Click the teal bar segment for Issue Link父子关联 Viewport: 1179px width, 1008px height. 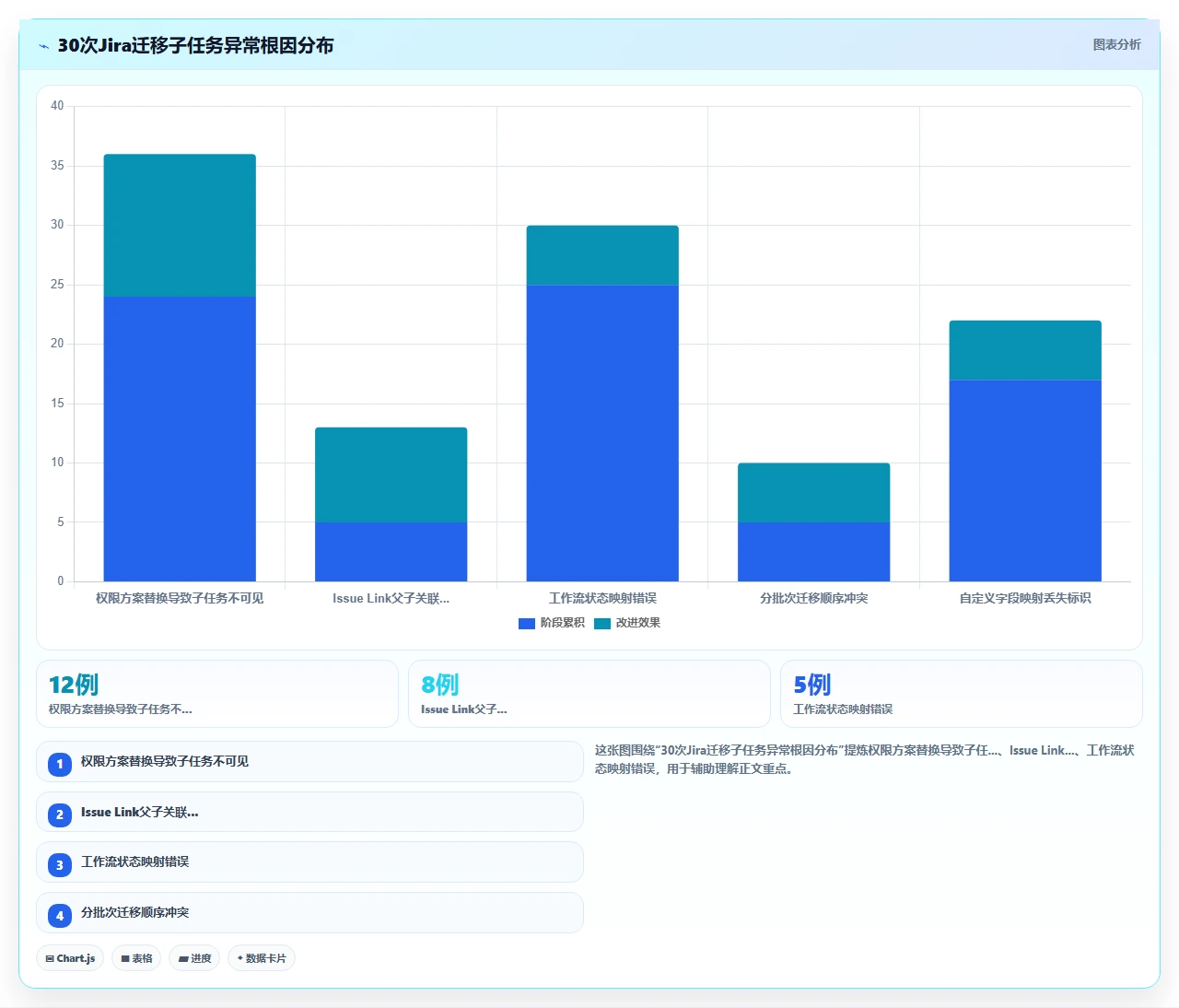[x=391, y=475]
